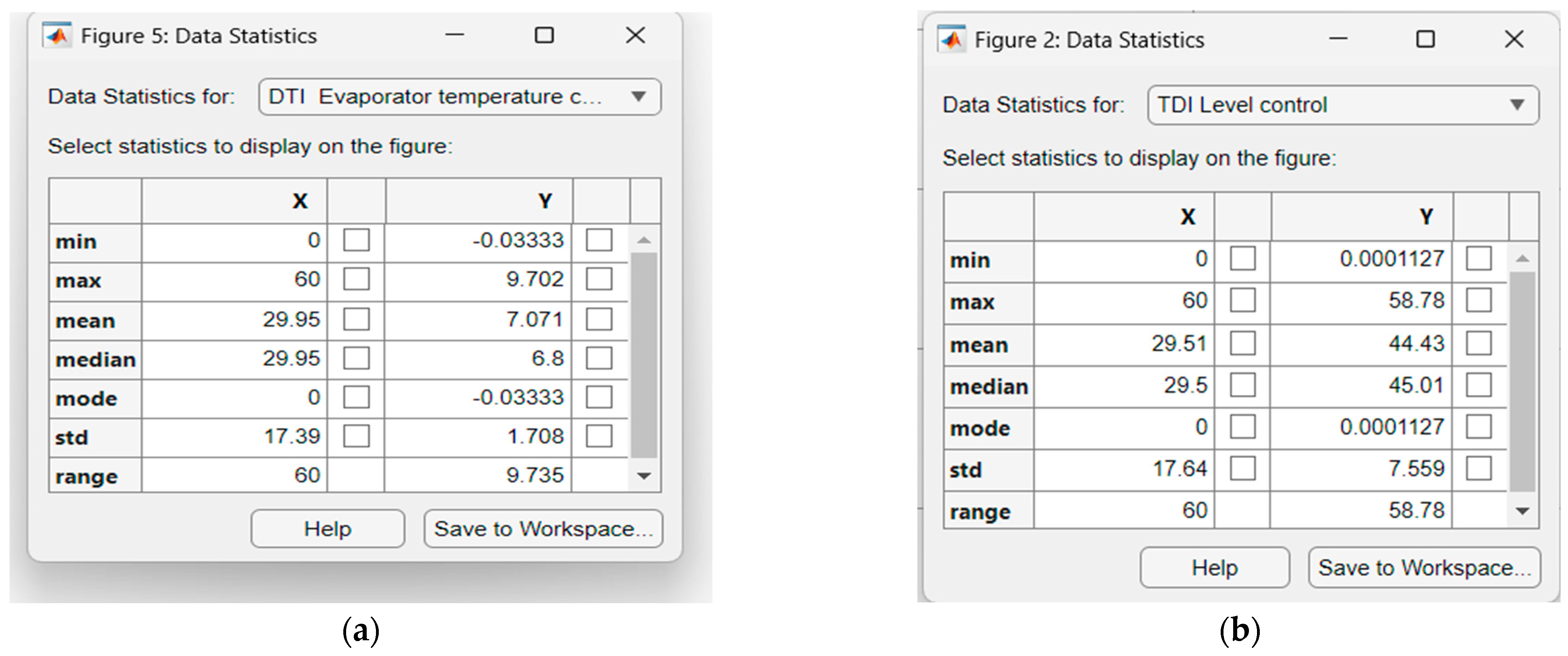
Task: Click MATLAB icon in Figure 2 title bar
Action: tap(951, 40)
